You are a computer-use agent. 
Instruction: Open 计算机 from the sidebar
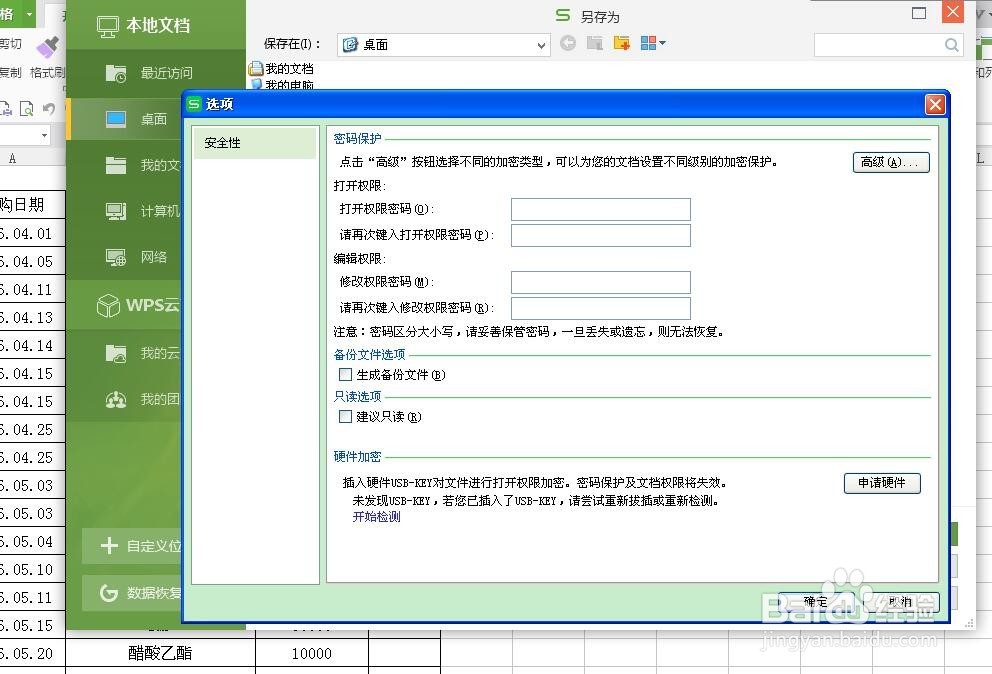pos(150,210)
